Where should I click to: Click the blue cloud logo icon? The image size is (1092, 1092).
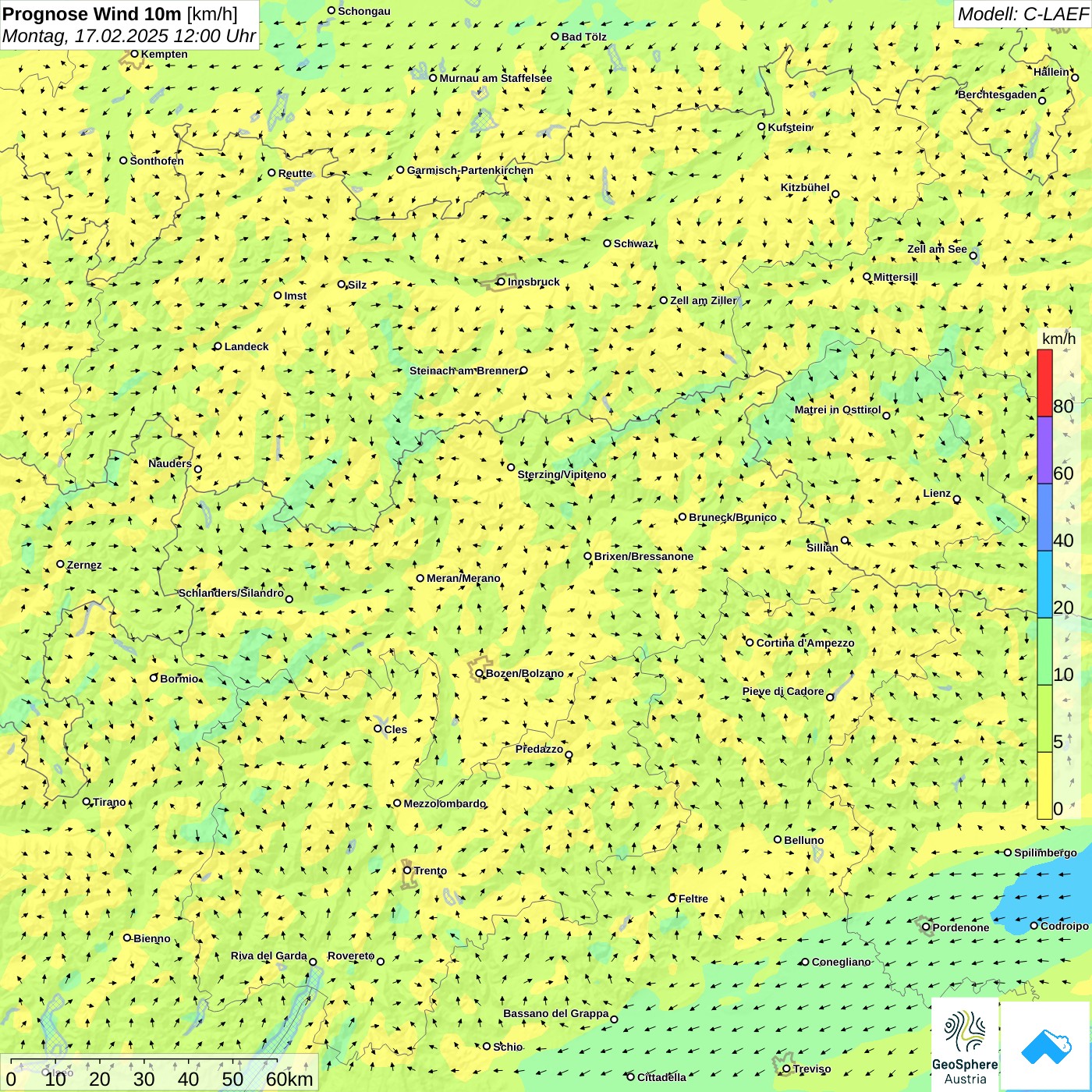point(1046,1046)
